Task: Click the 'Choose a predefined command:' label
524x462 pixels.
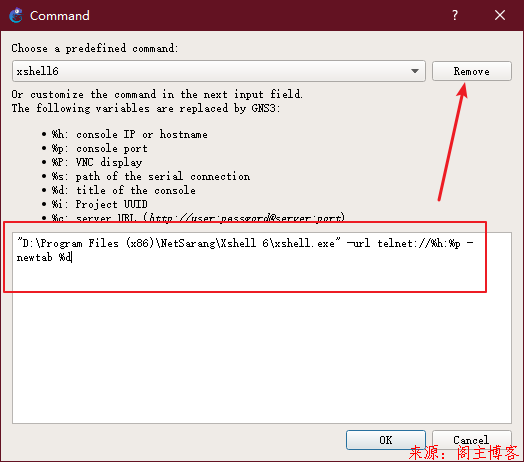Action: 95,48
